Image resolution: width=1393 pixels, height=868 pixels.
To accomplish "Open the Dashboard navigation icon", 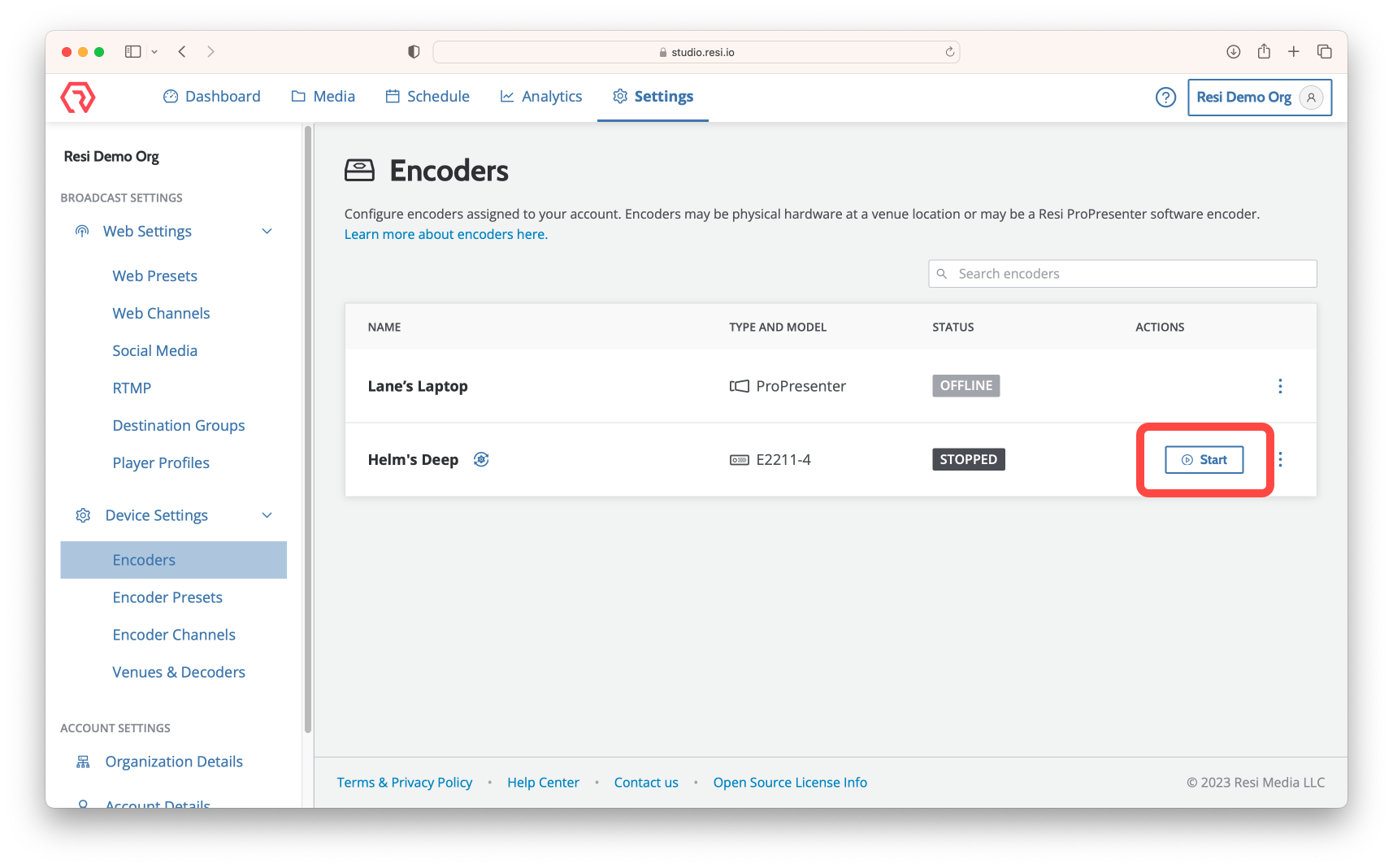I will pos(171,96).
